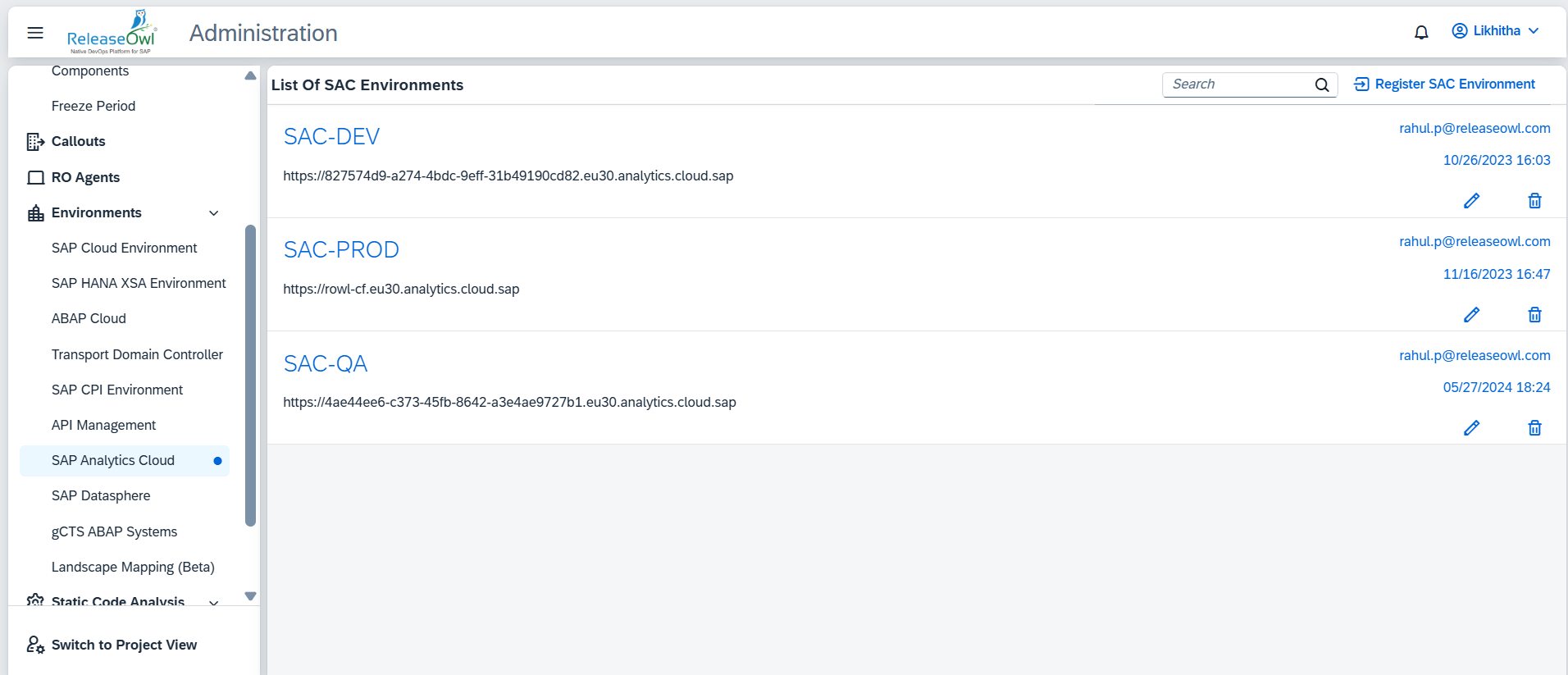Image resolution: width=1568 pixels, height=675 pixels.
Task: Delete the SAC-PROD environment
Action: click(1534, 315)
